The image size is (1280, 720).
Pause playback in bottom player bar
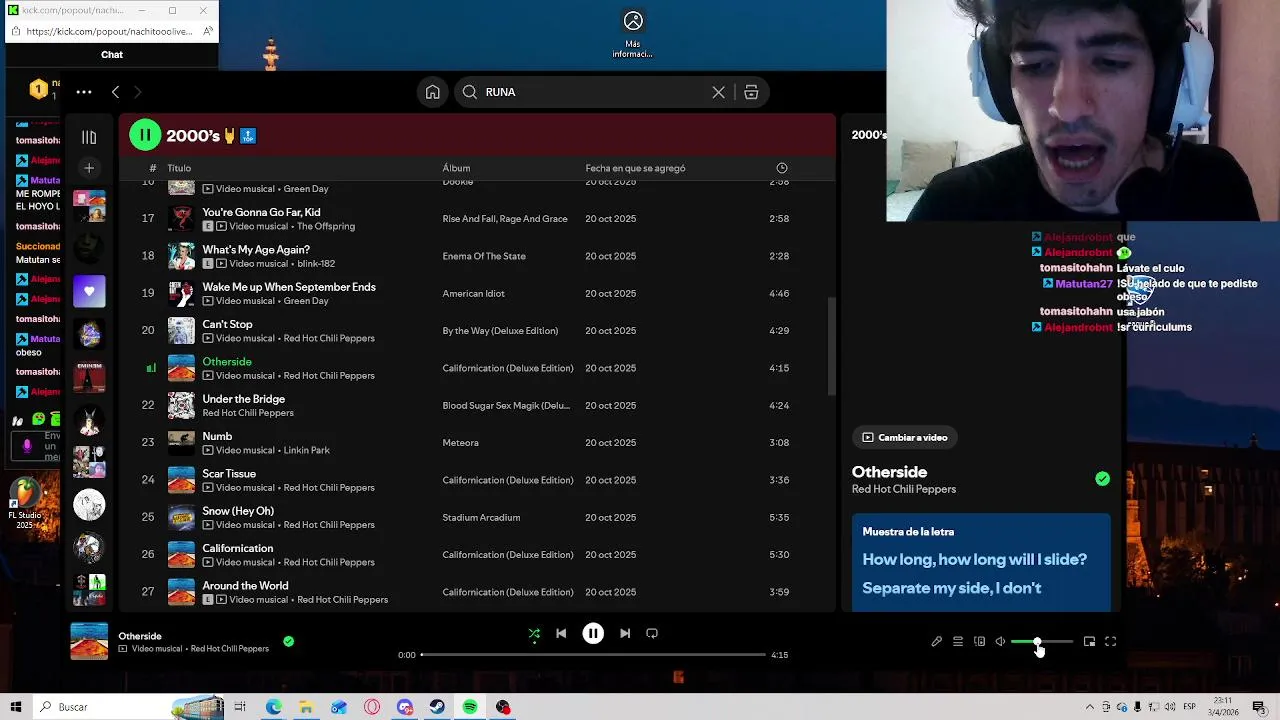(x=593, y=633)
